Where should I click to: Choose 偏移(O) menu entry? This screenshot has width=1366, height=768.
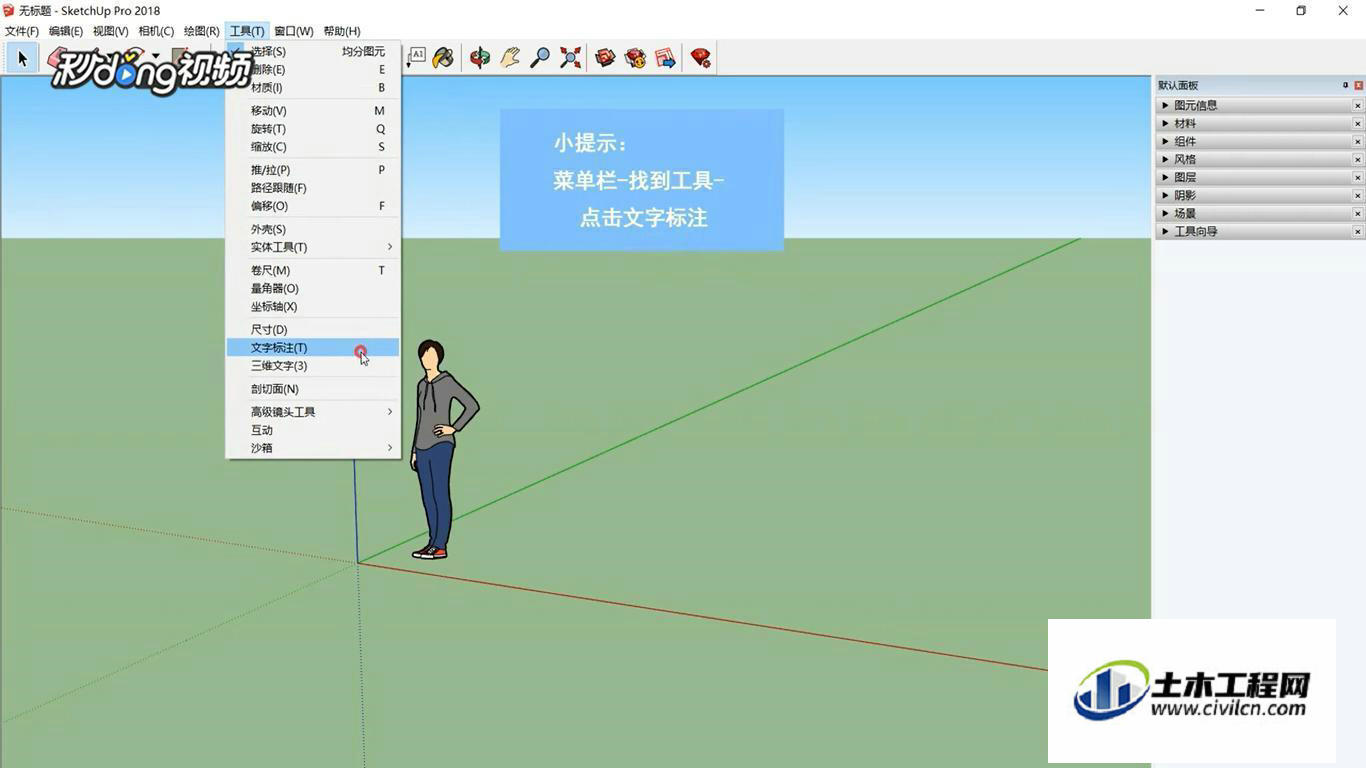click(x=313, y=206)
